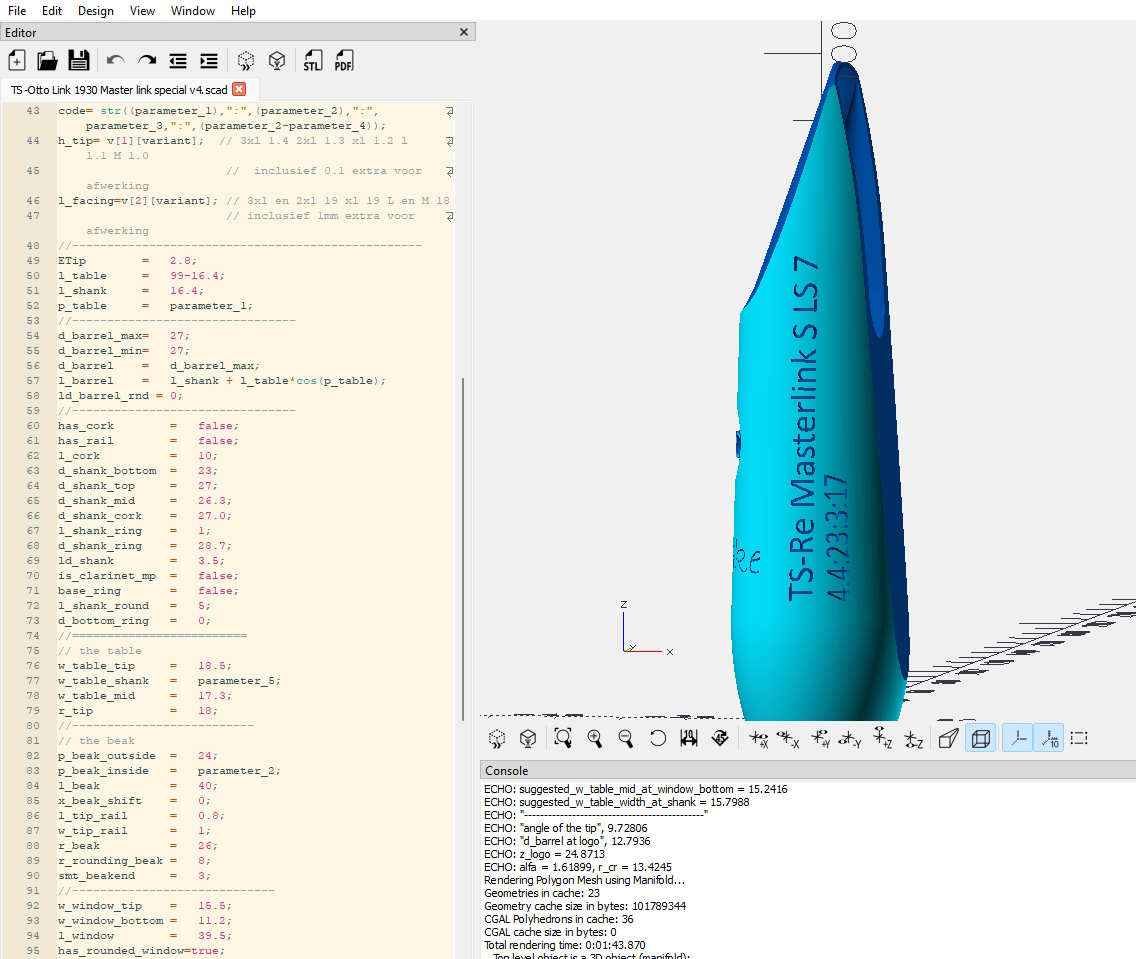The width and height of the screenshot is (1136, 959).
Task: Click the New file icon
Action: [17, 61]
